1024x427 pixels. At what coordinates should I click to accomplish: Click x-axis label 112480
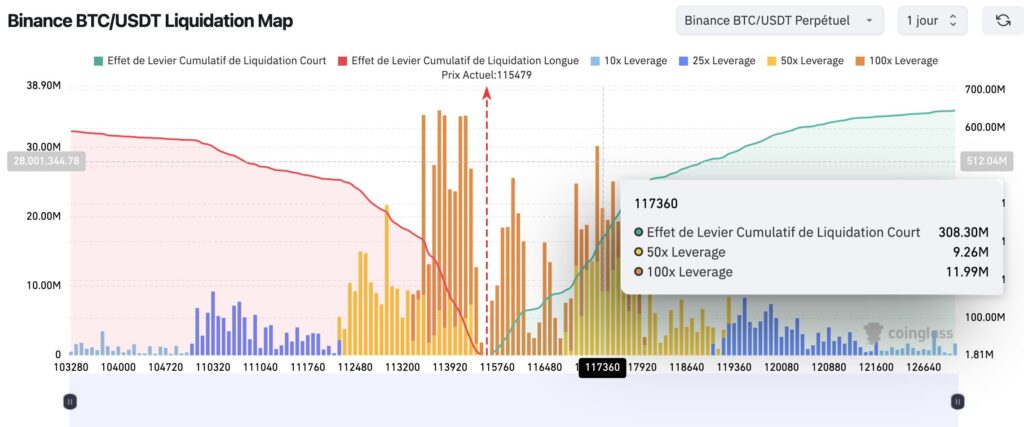[x=355, y=368]
